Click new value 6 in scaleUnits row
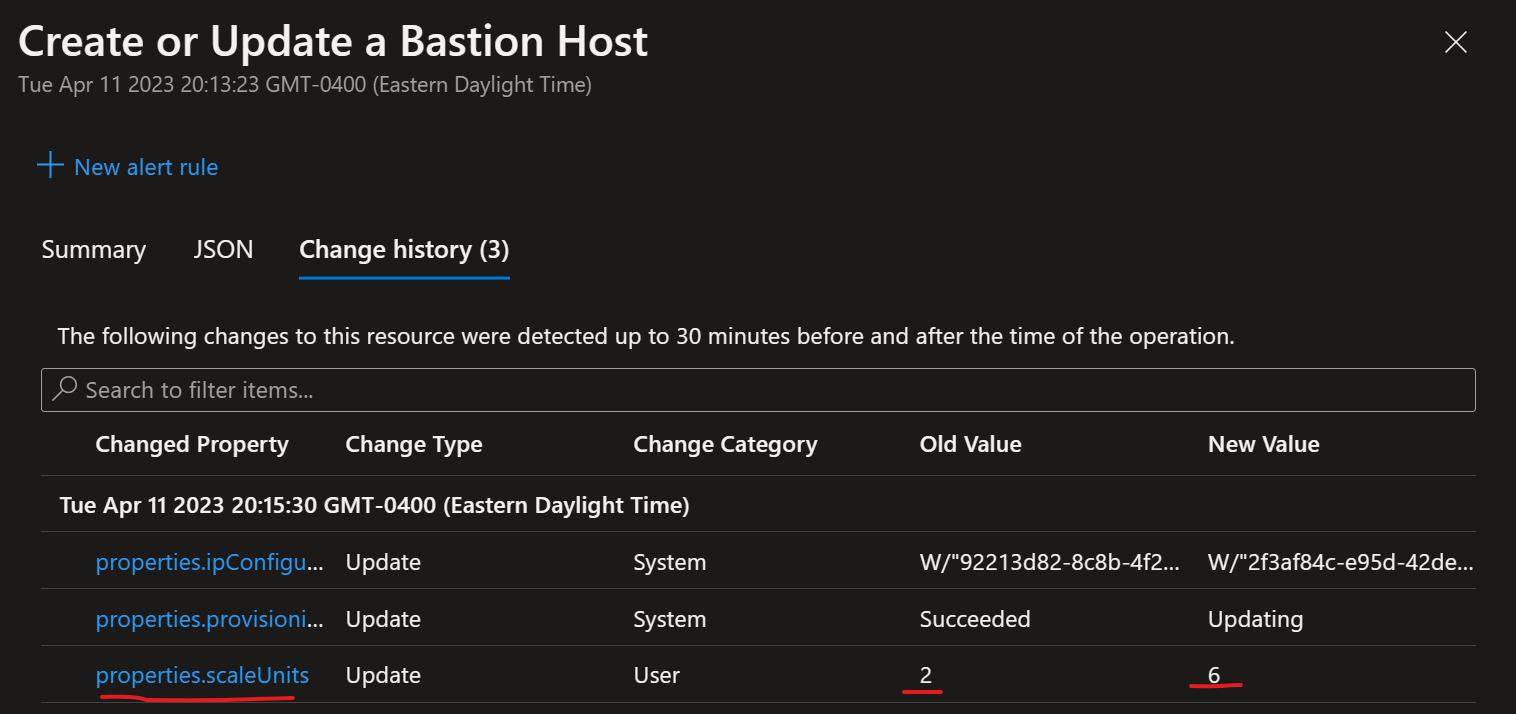Image resolution: width=1516 pixels, height=714 pixels. click(1214, 675)
